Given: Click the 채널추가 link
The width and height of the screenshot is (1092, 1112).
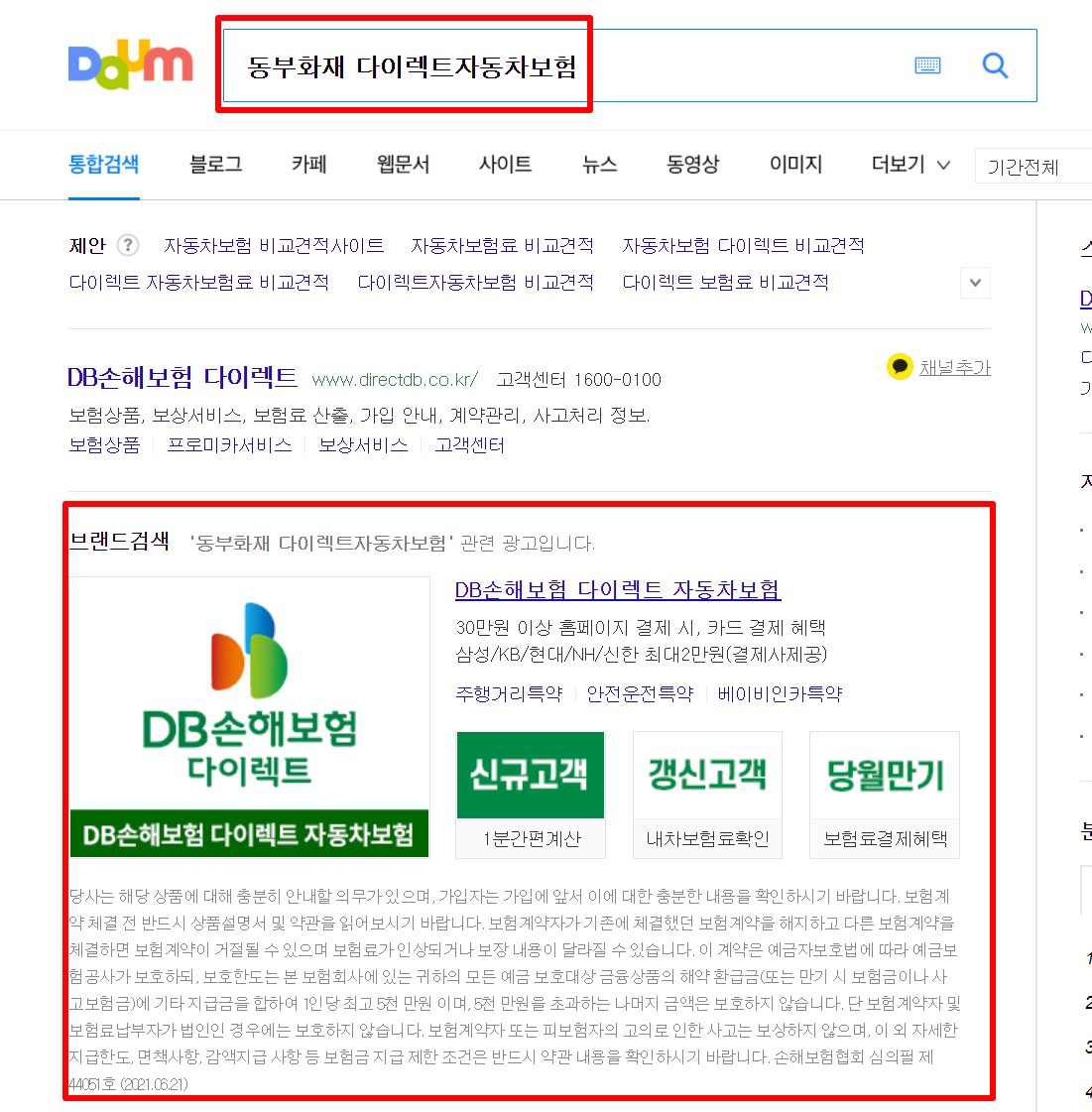Looking at the screenshot, I should point(954,367).
